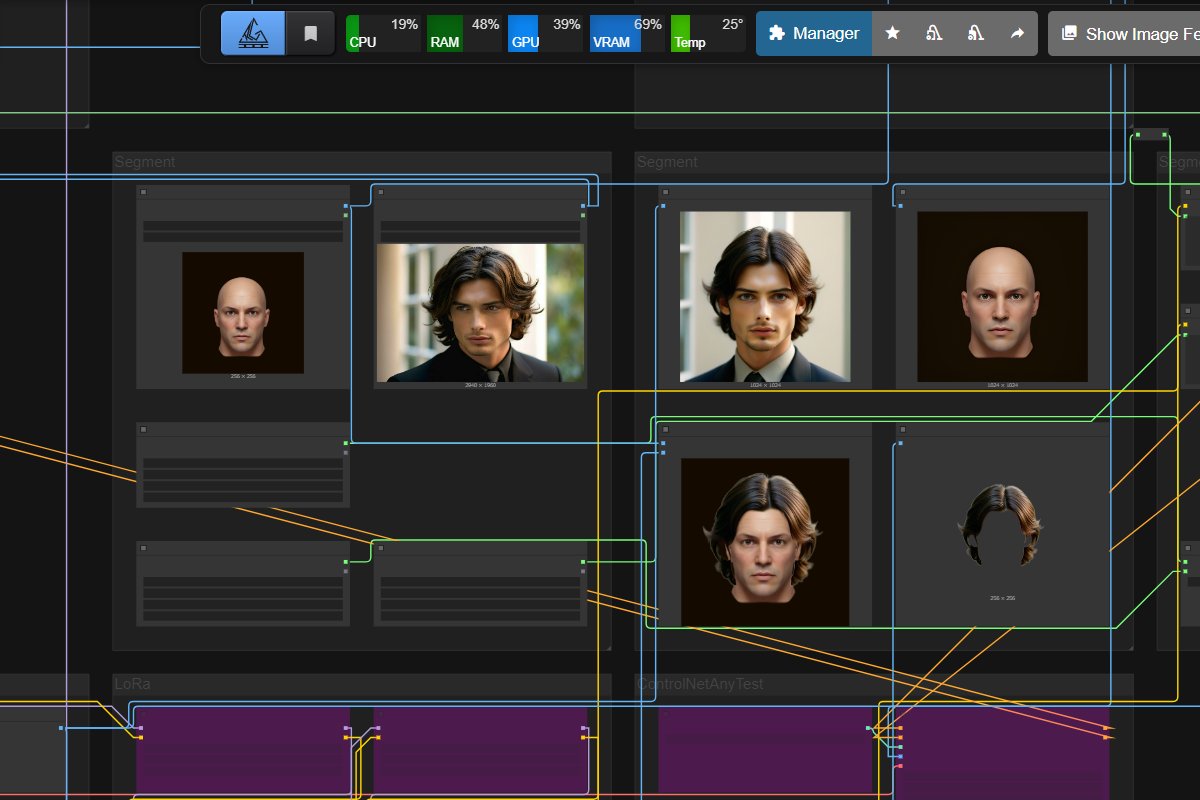
Task: Click the puzzle-piece icon on Manager button
Action: tap(776, 33)
